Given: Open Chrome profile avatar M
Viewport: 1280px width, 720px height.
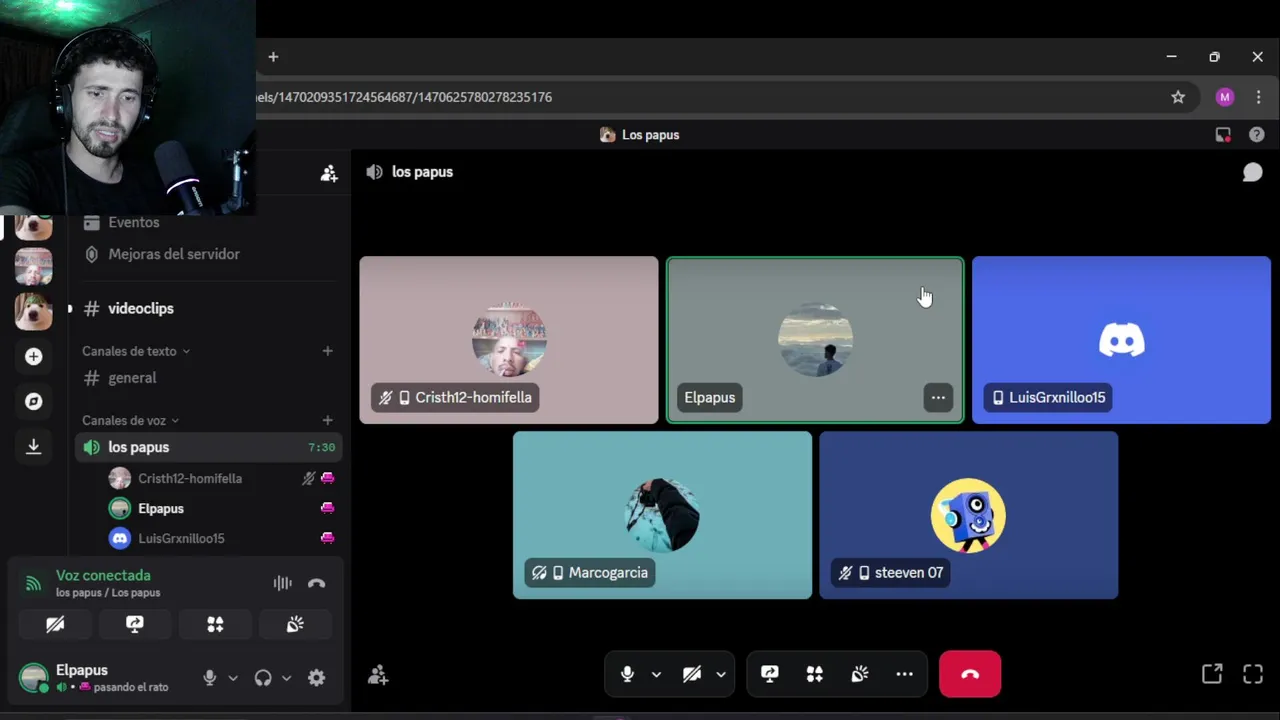Looking at the screenshot, I should point(1225,97).
